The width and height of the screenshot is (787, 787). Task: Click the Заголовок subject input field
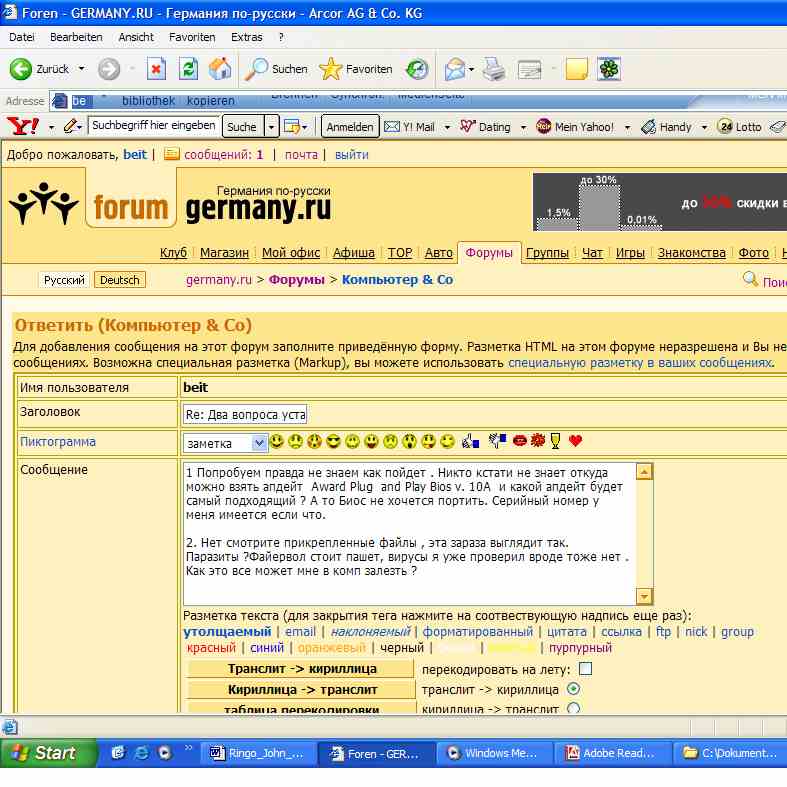245,414
